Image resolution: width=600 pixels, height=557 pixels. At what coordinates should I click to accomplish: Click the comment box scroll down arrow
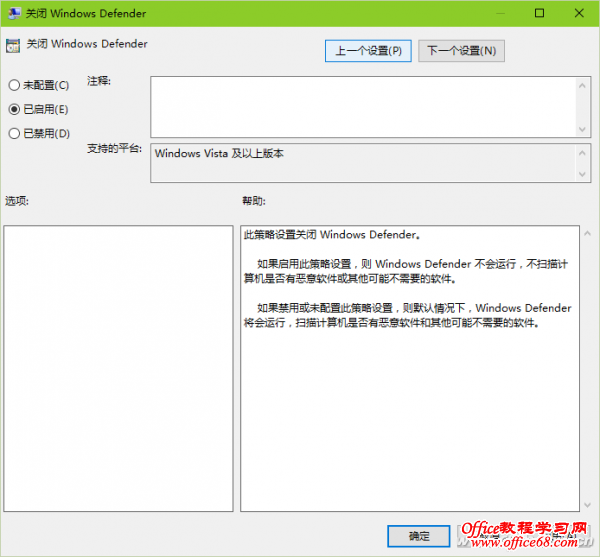[582, 129]
